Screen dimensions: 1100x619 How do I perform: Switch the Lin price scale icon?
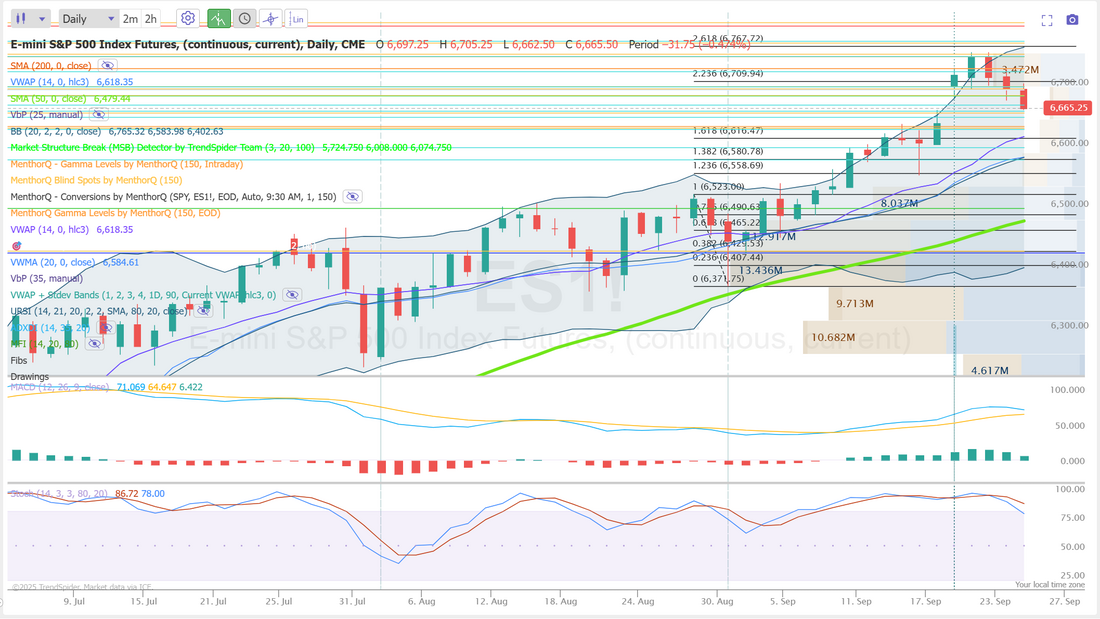coord(296,18)
